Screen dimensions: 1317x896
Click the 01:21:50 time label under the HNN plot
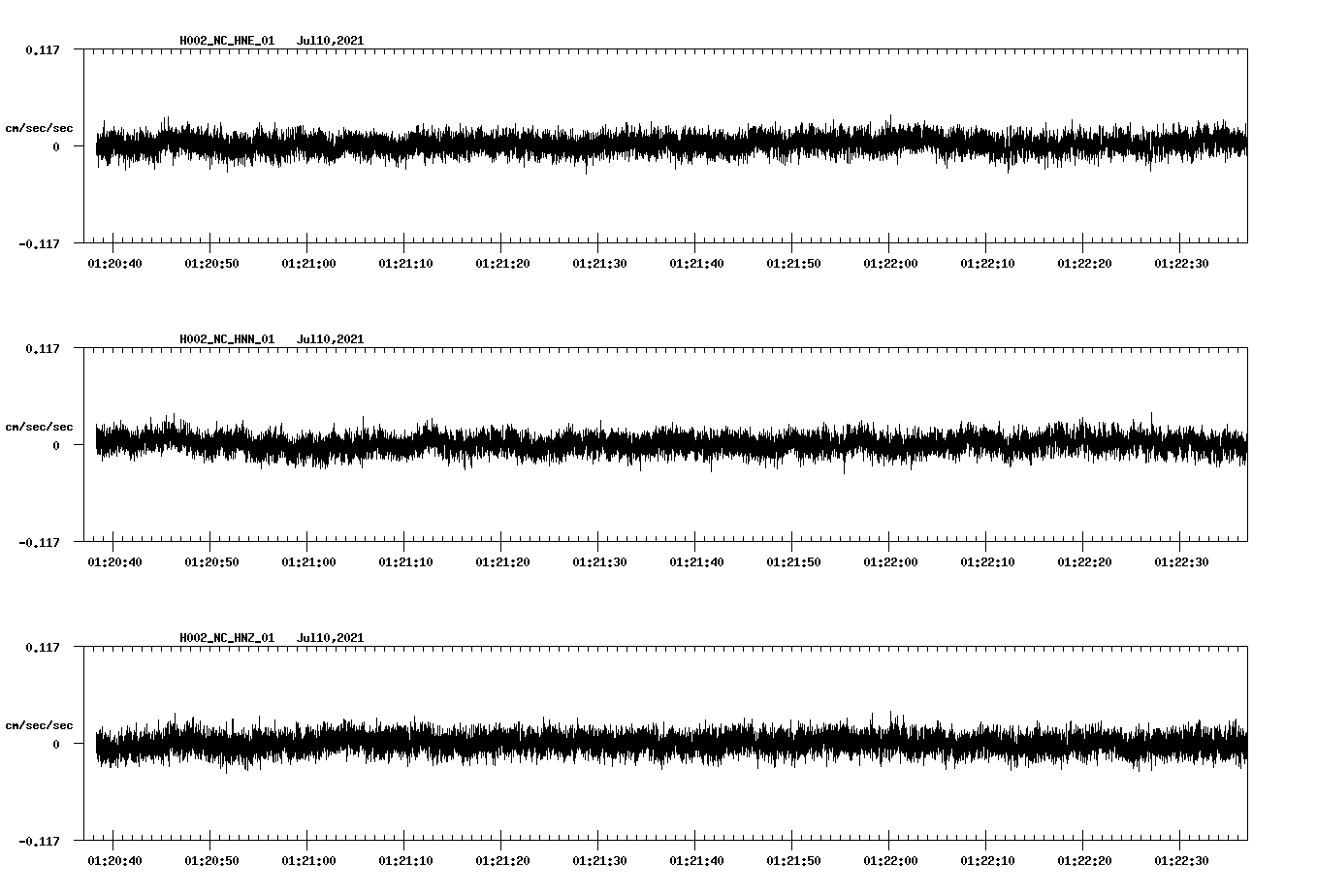[793, 562]
